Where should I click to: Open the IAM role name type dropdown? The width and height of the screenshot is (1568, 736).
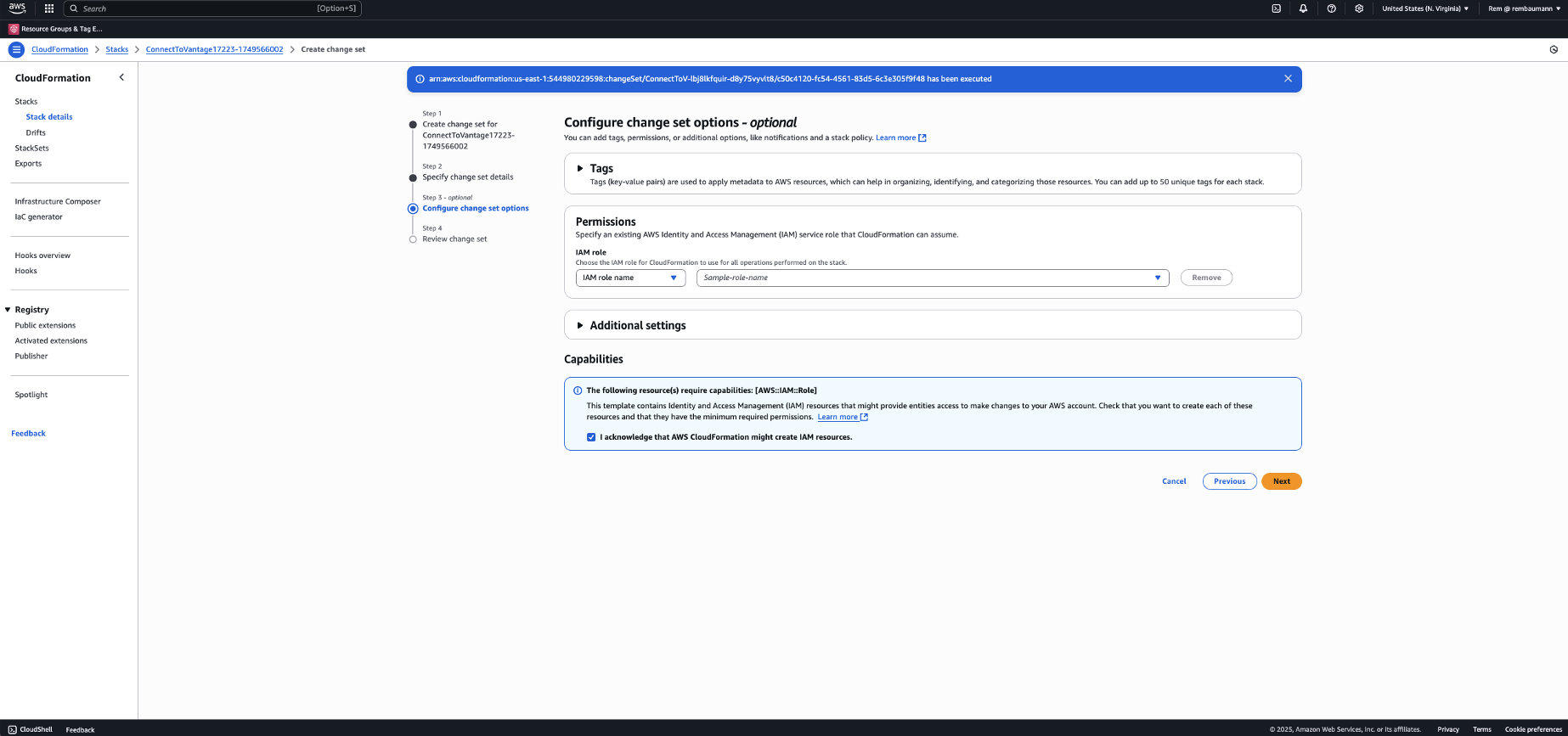(630, 278)
